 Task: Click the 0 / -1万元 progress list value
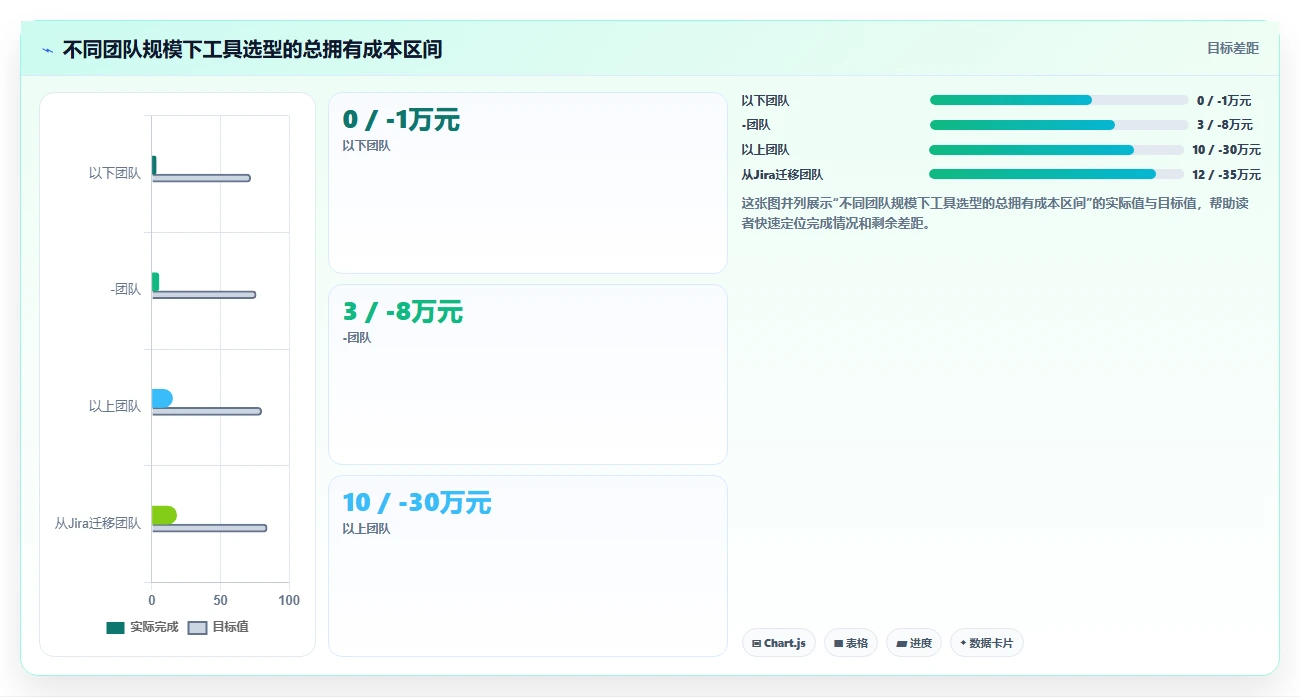pyautogui.click(x=1224, y=100)
